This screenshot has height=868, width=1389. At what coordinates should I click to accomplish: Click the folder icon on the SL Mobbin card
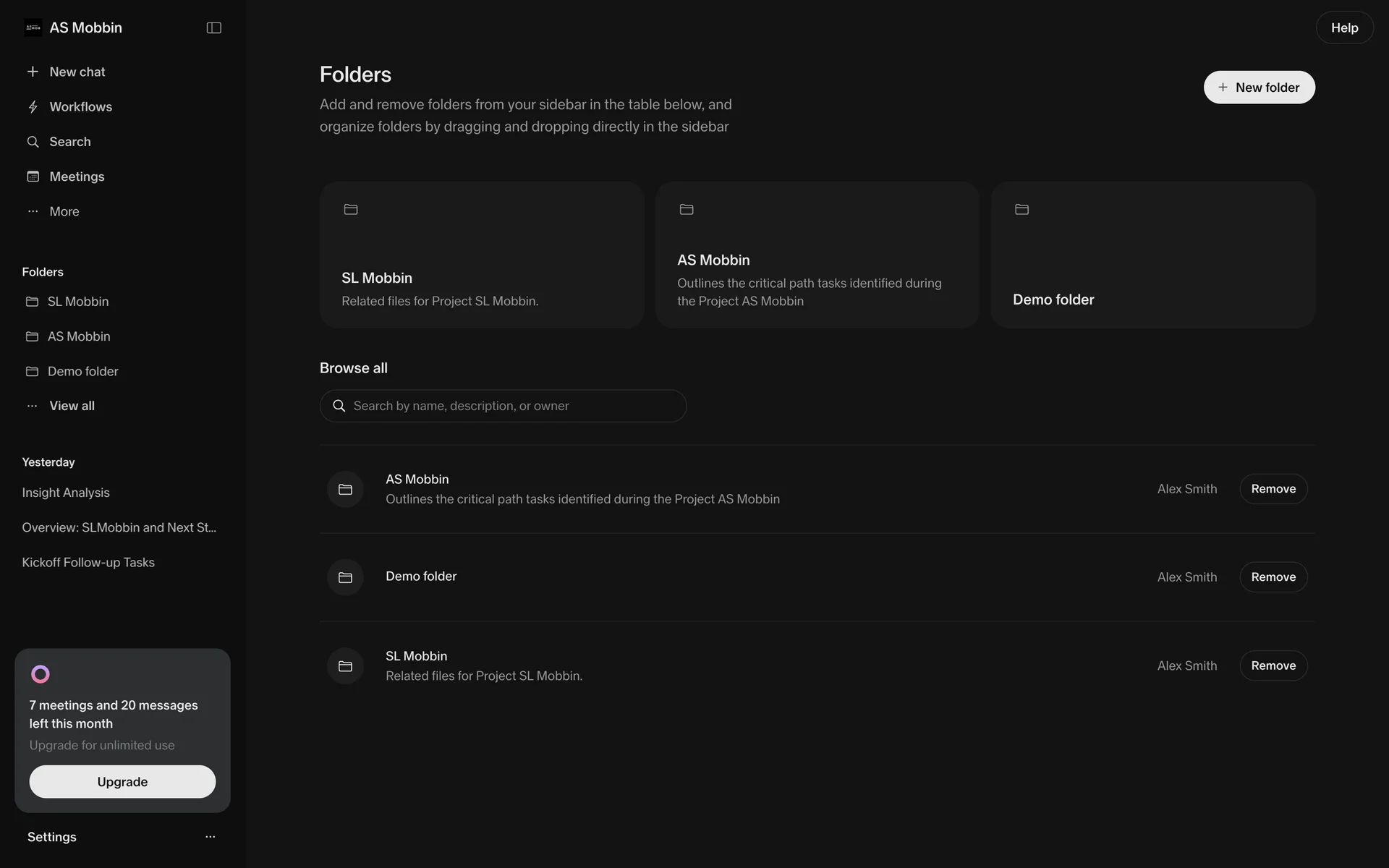[351, 210]
